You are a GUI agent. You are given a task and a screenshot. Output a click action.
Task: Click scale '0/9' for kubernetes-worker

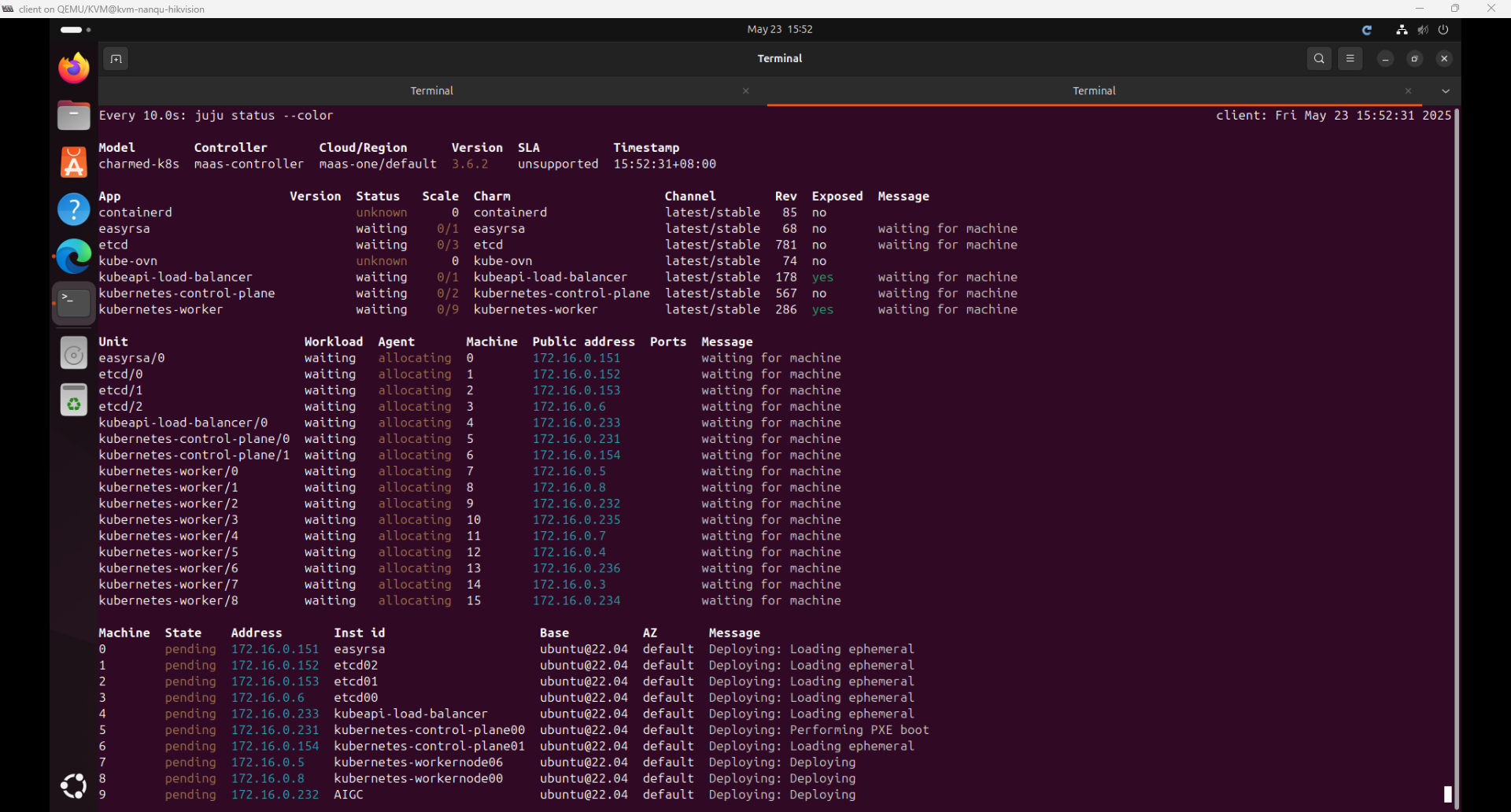coord(448,310)
